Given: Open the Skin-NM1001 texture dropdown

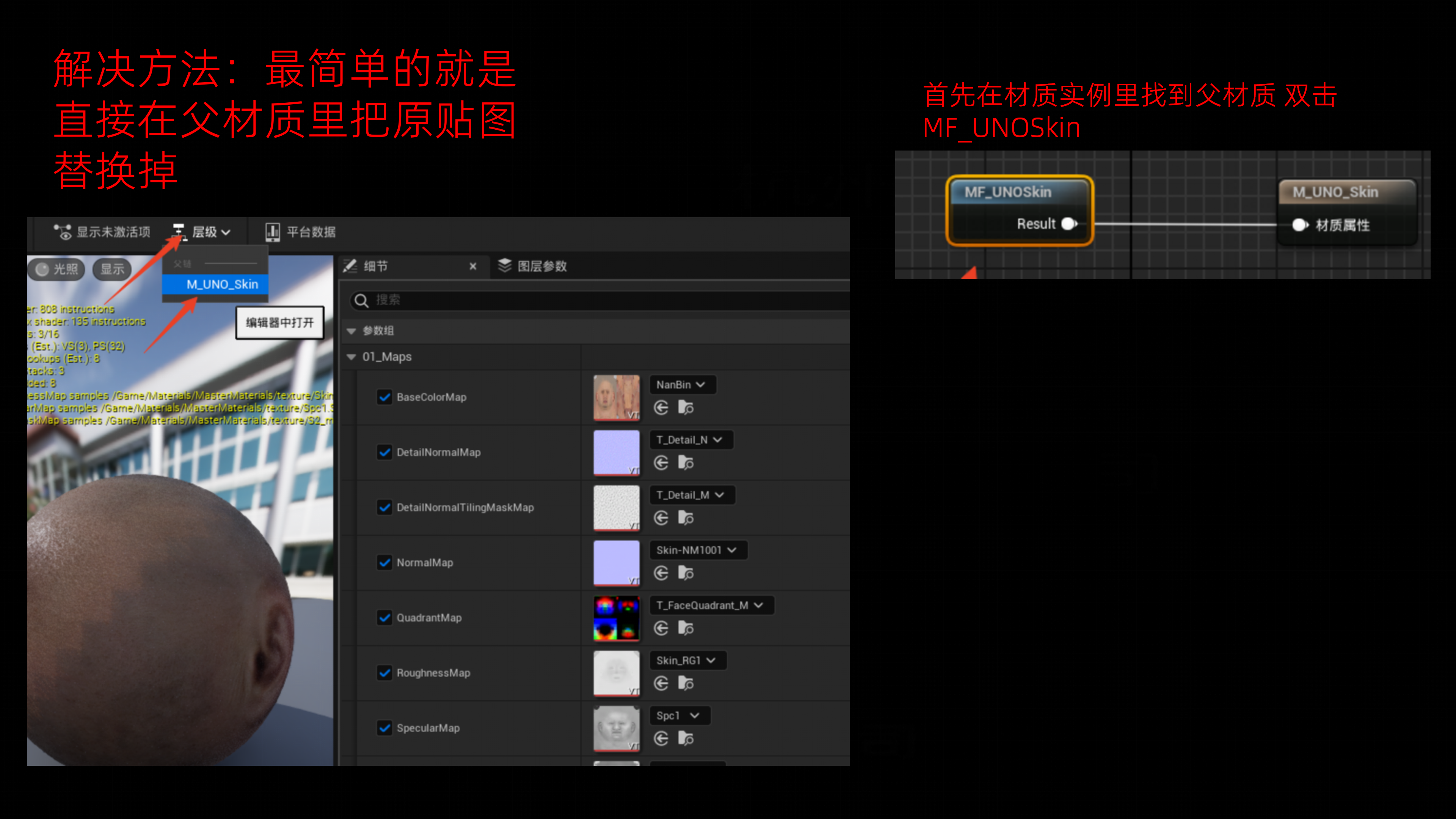Looking at the screenshot, I should point(698,550).
